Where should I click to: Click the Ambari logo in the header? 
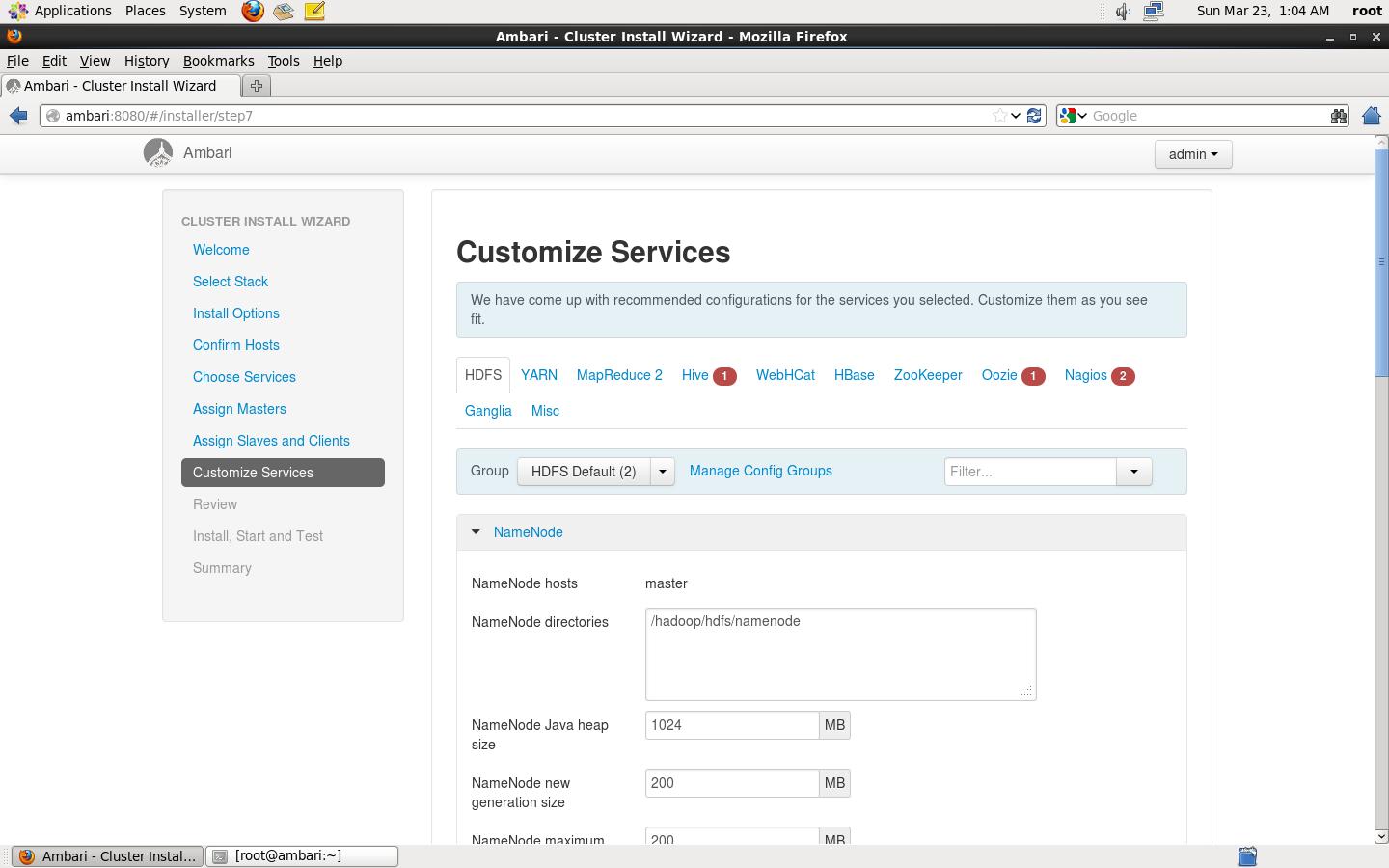point(158,151)
